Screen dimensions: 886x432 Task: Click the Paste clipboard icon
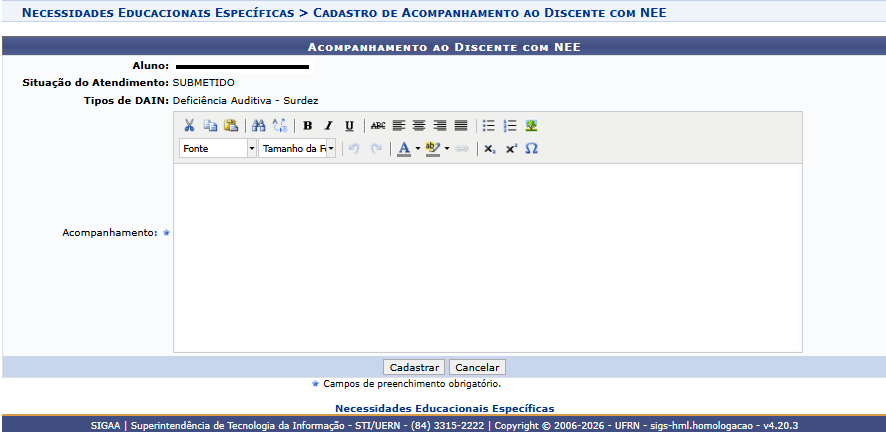(x=231, y=125)
